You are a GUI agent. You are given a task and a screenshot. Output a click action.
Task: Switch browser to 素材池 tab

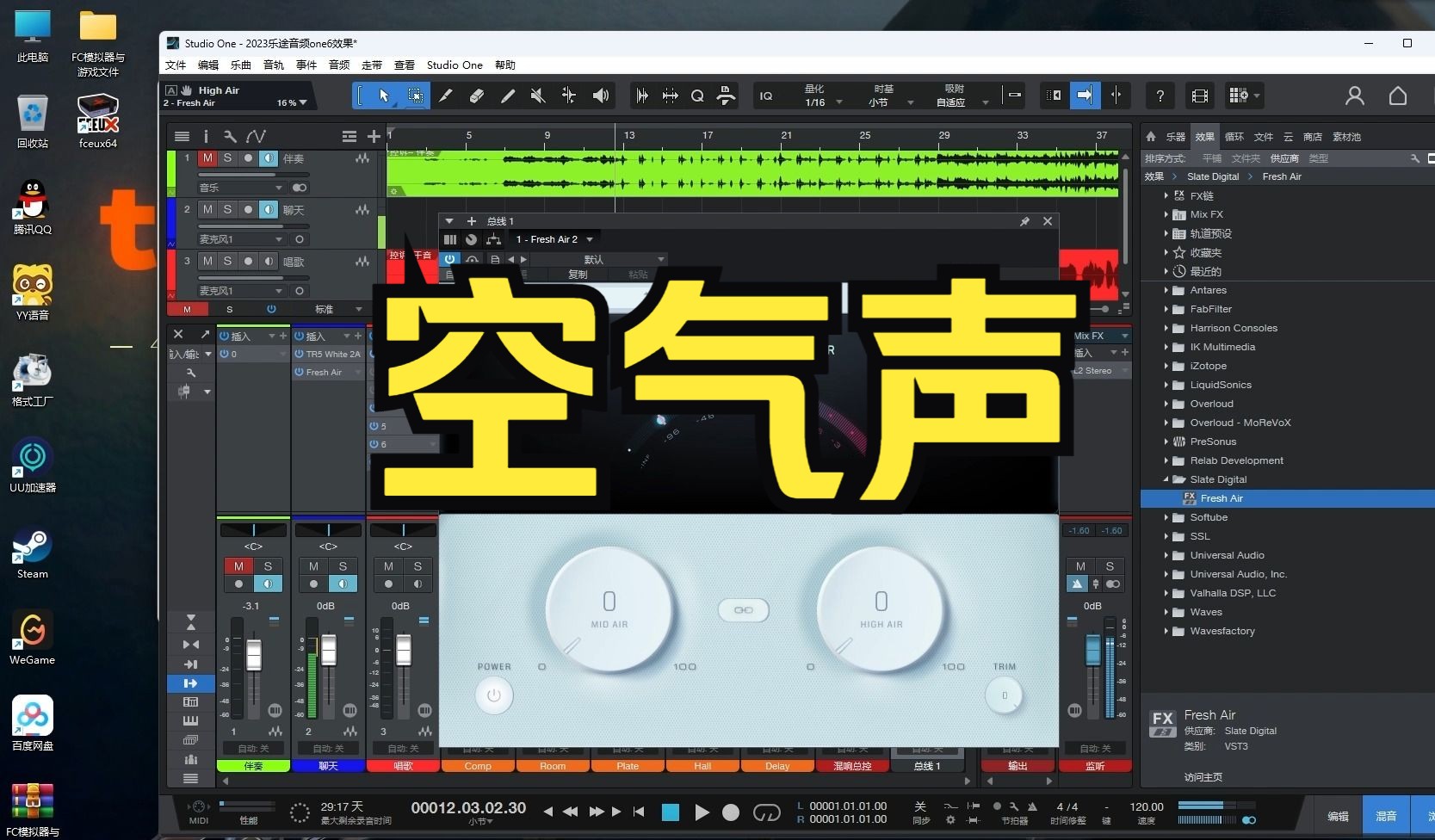1346,137
